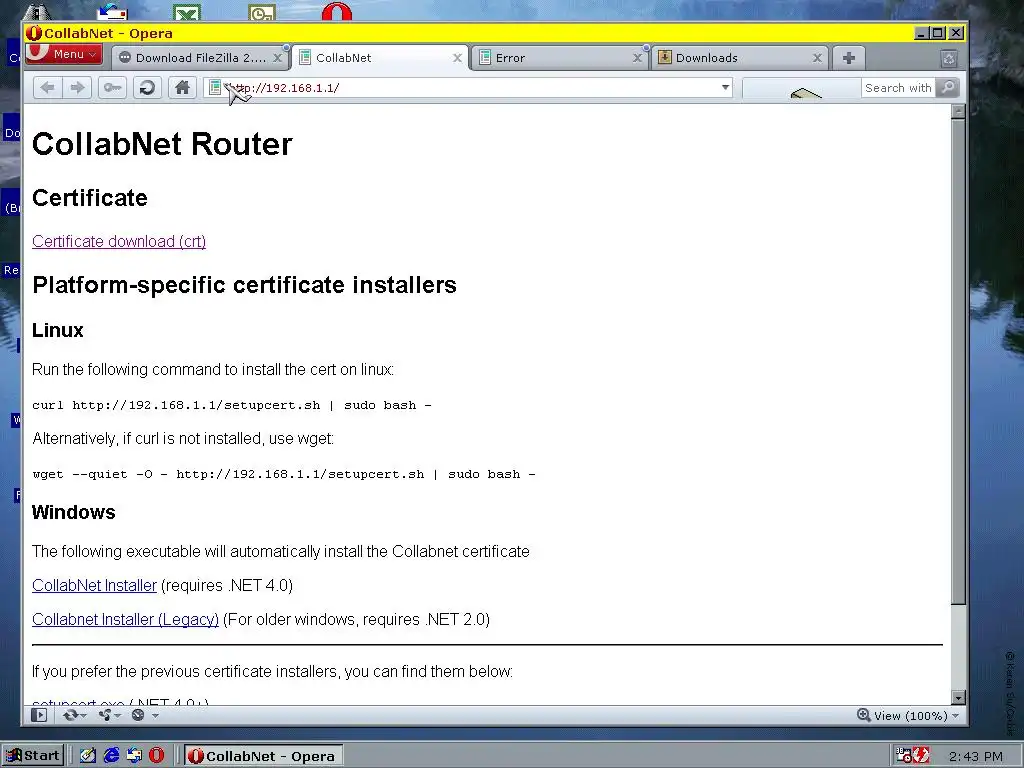
Task: Open the Opera desktop shortcut icon
Action: click(337, 11)
